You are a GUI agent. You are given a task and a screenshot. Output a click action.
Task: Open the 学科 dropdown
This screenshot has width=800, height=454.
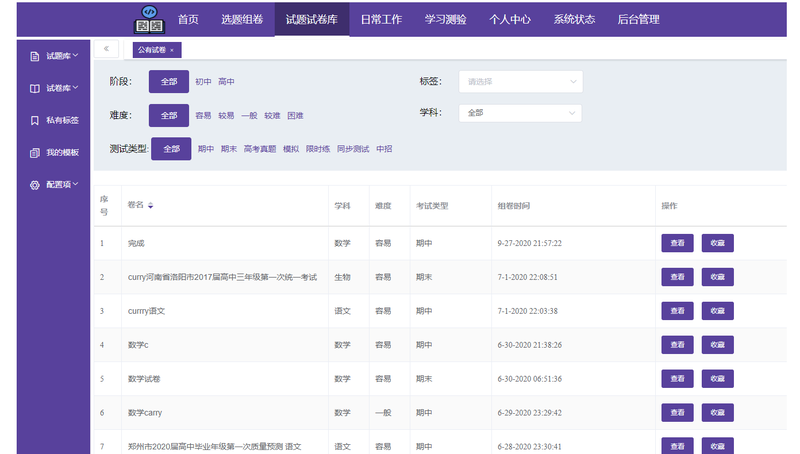(x=520, y=113)
